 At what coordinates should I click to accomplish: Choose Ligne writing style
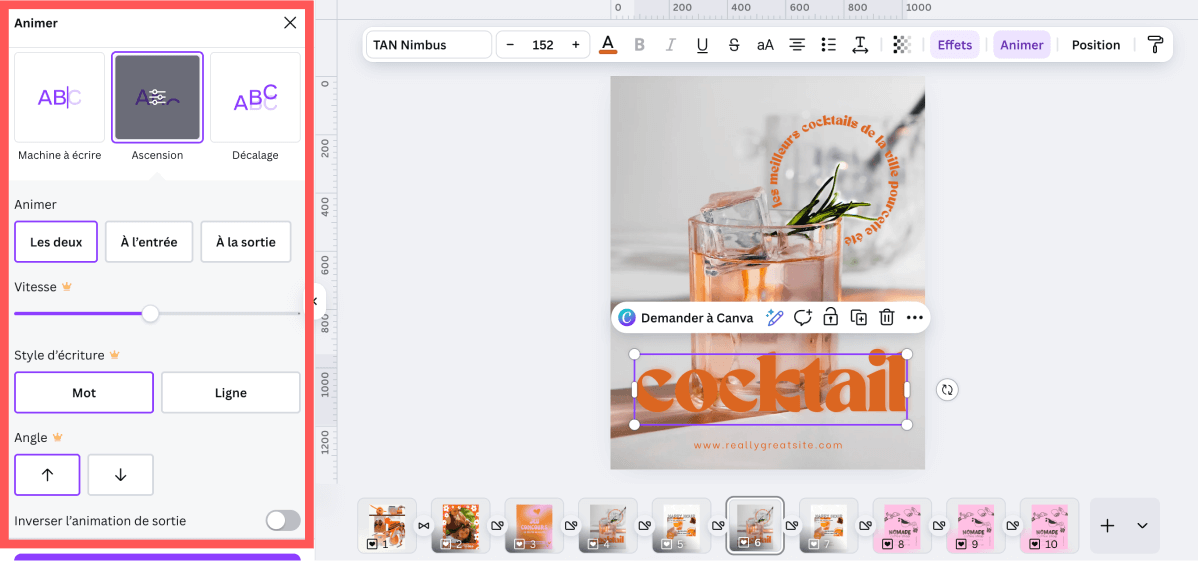click(231, 393)
